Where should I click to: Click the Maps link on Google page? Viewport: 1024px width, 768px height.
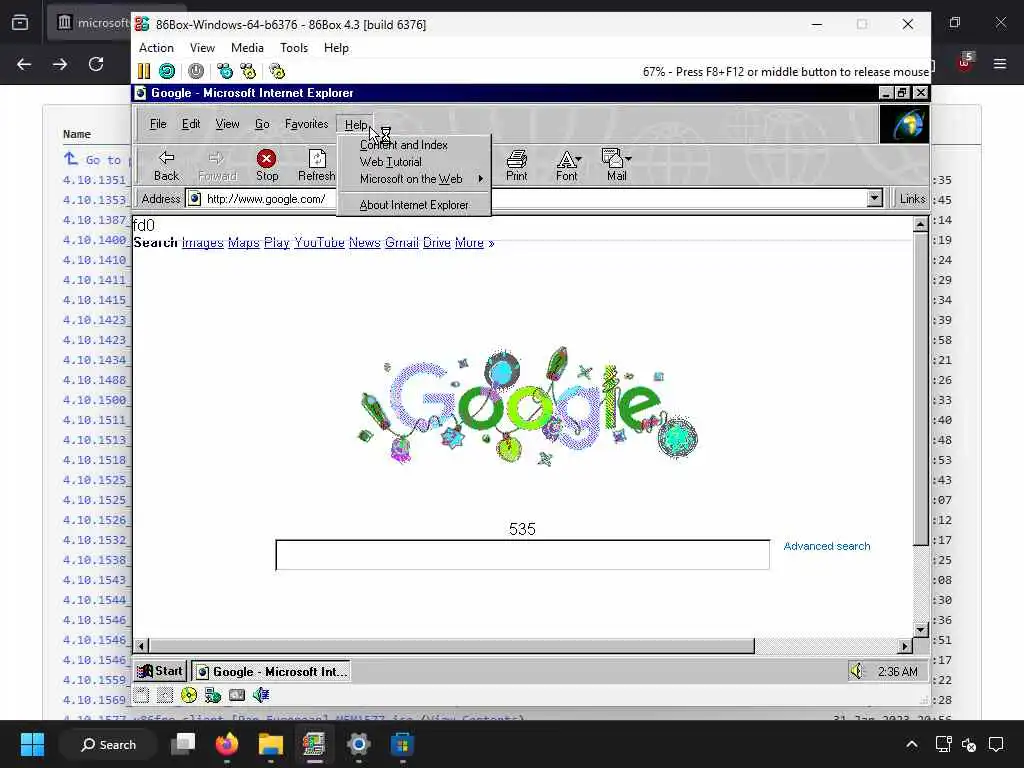[x=244, y=243]
